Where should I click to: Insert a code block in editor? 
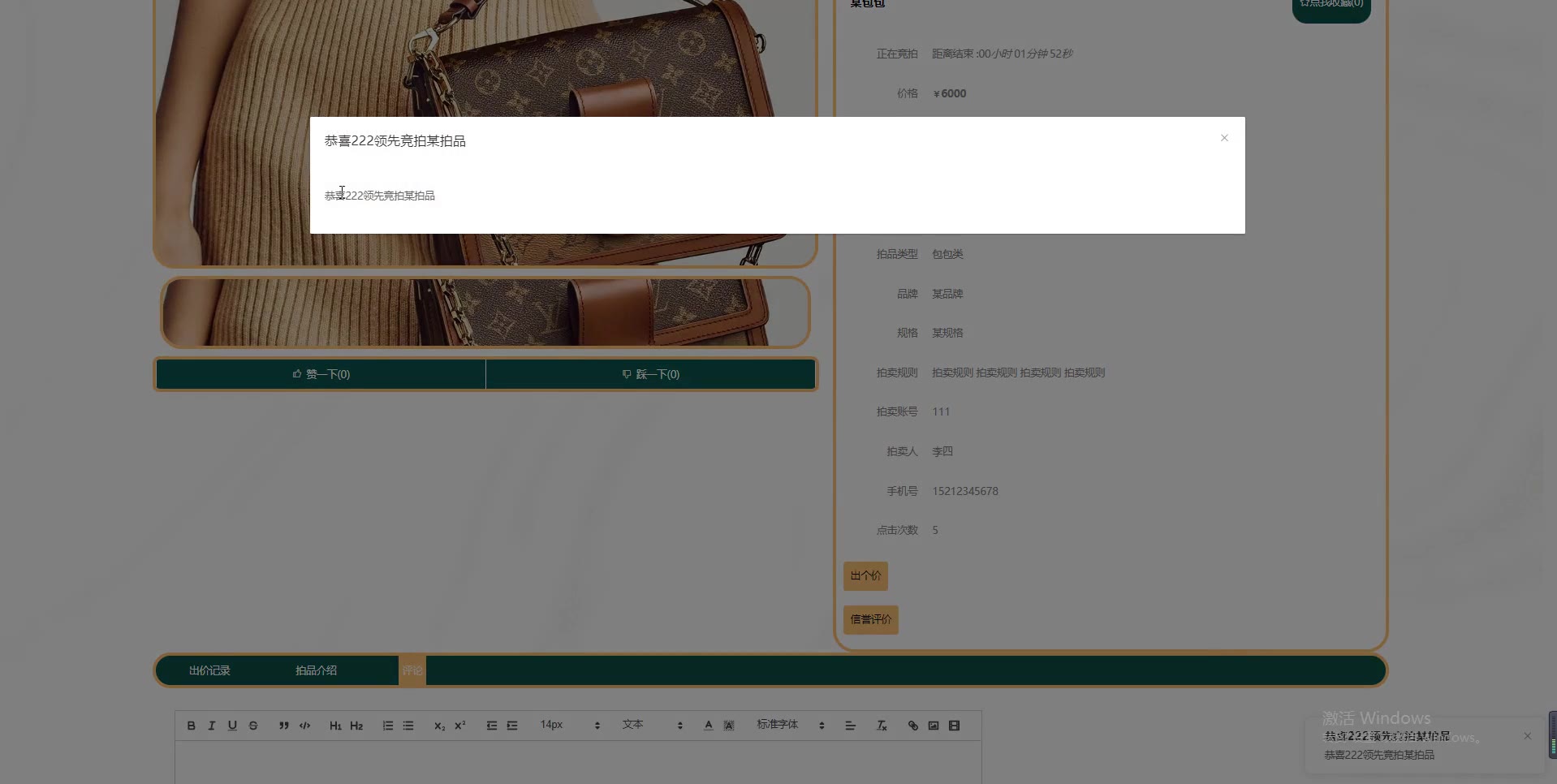pos(305,726)
